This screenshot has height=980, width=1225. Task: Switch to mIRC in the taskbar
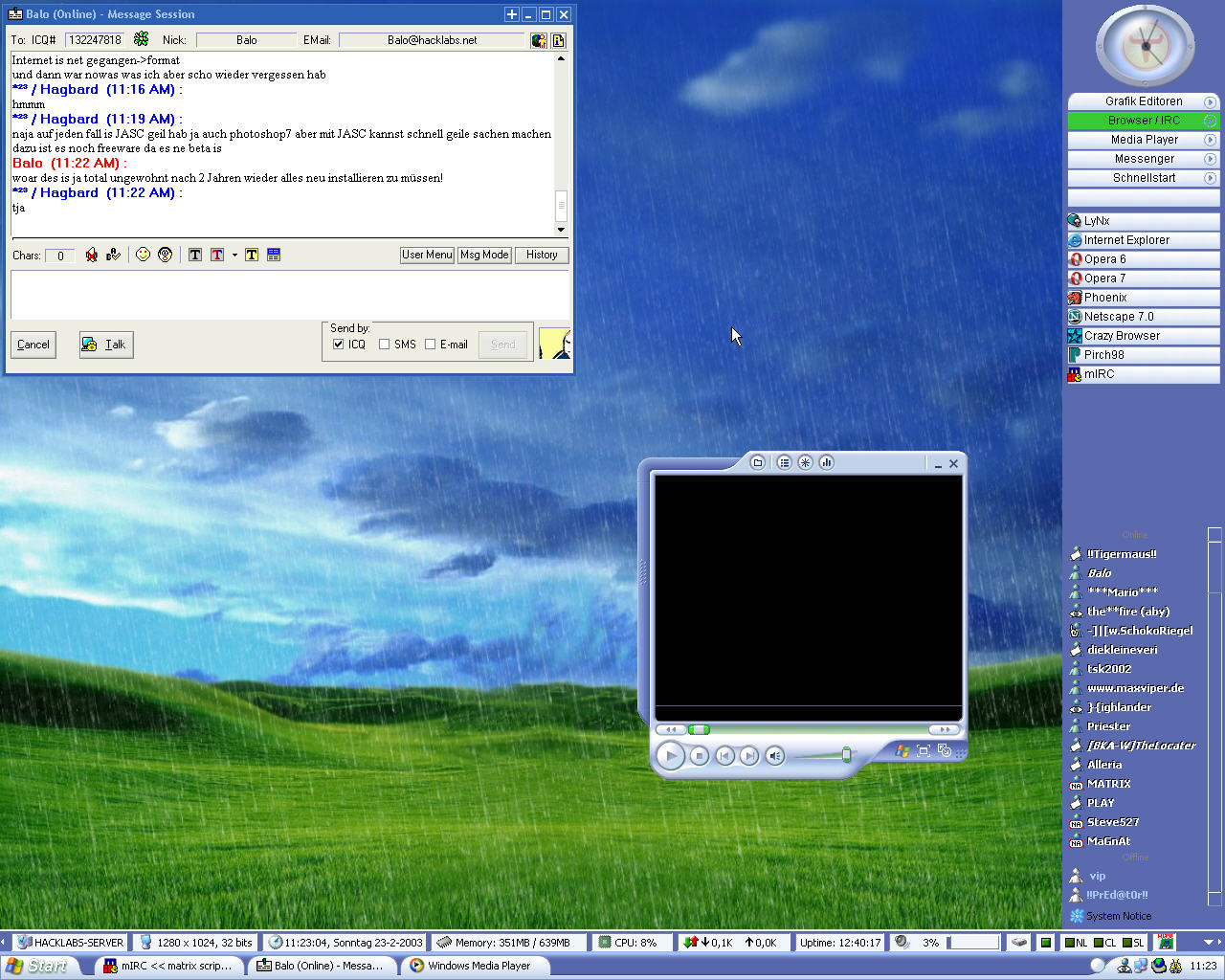[x=168, y=966]
